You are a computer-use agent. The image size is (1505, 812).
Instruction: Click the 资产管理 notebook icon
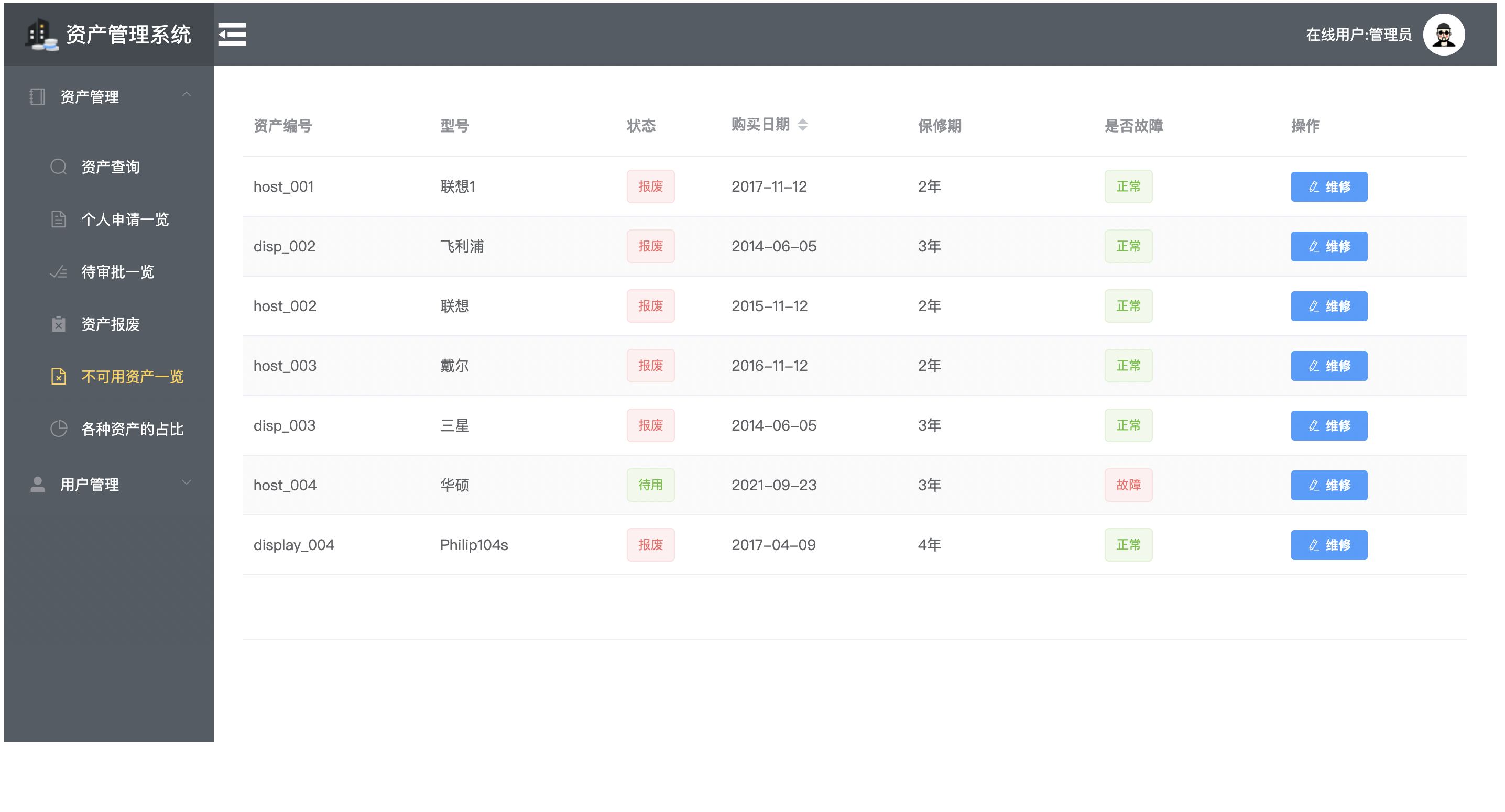pyautogui.click(x=37, y=96)
